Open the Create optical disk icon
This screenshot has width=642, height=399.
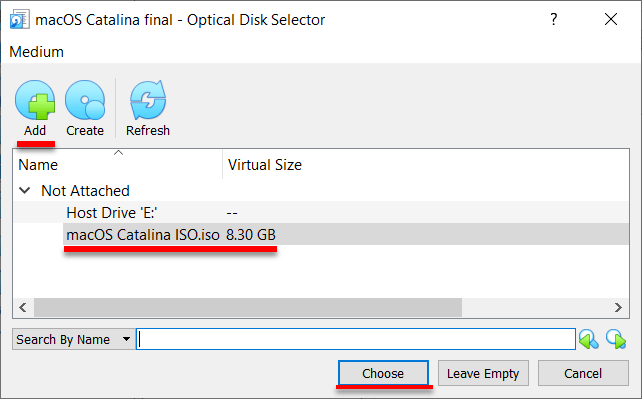(x=85, y=100)
